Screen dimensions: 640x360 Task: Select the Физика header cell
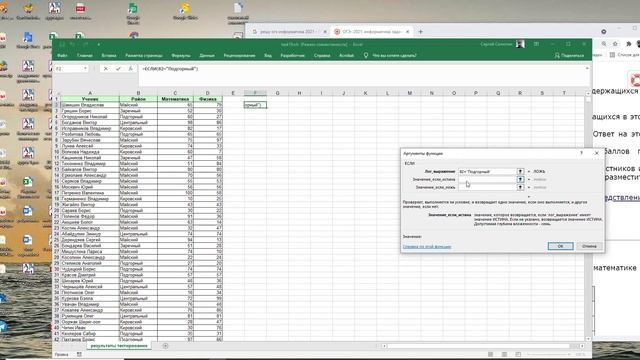click(208, 99)
